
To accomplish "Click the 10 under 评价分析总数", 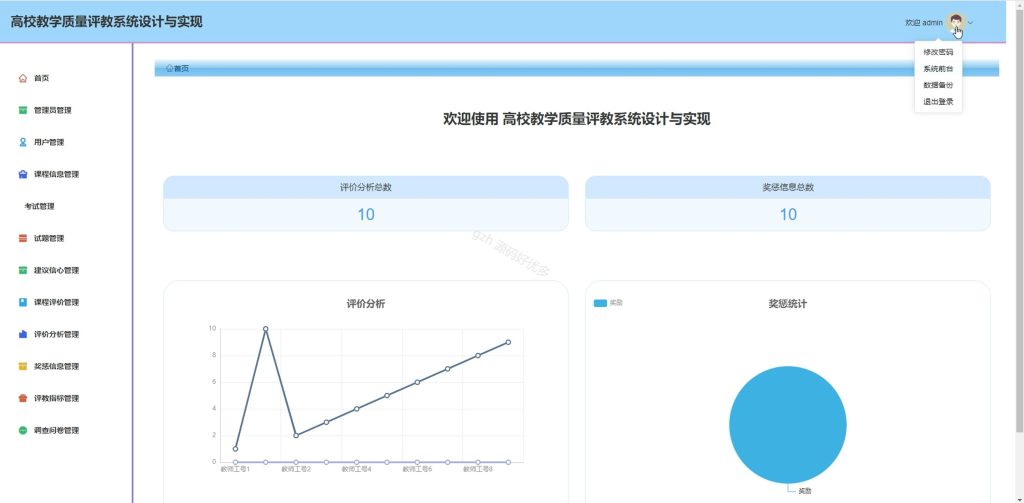I will [366, 214].
